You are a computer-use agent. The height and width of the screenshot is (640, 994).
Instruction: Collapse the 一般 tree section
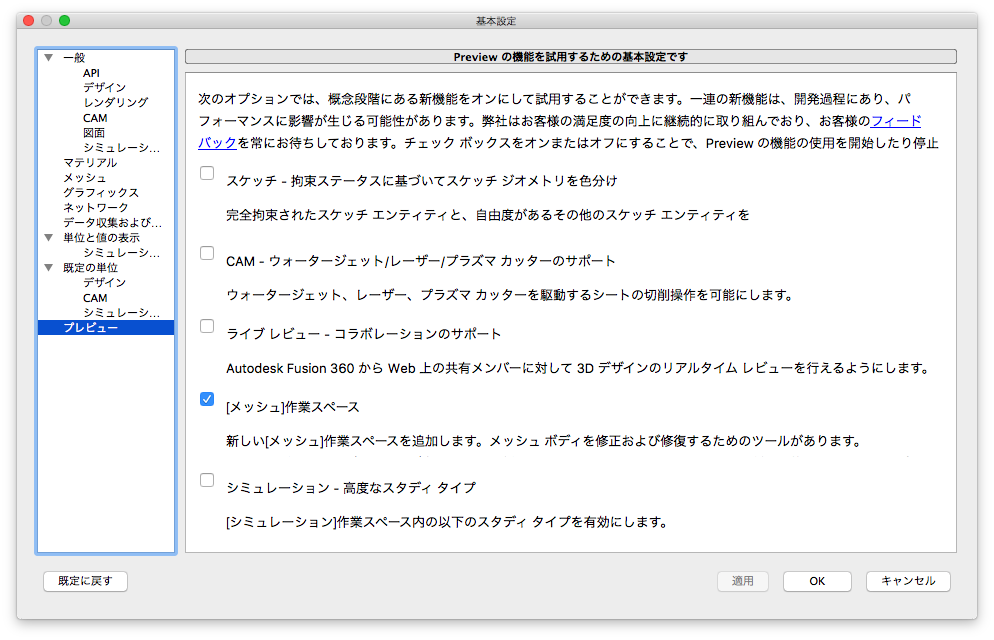(x=48, y=57)
